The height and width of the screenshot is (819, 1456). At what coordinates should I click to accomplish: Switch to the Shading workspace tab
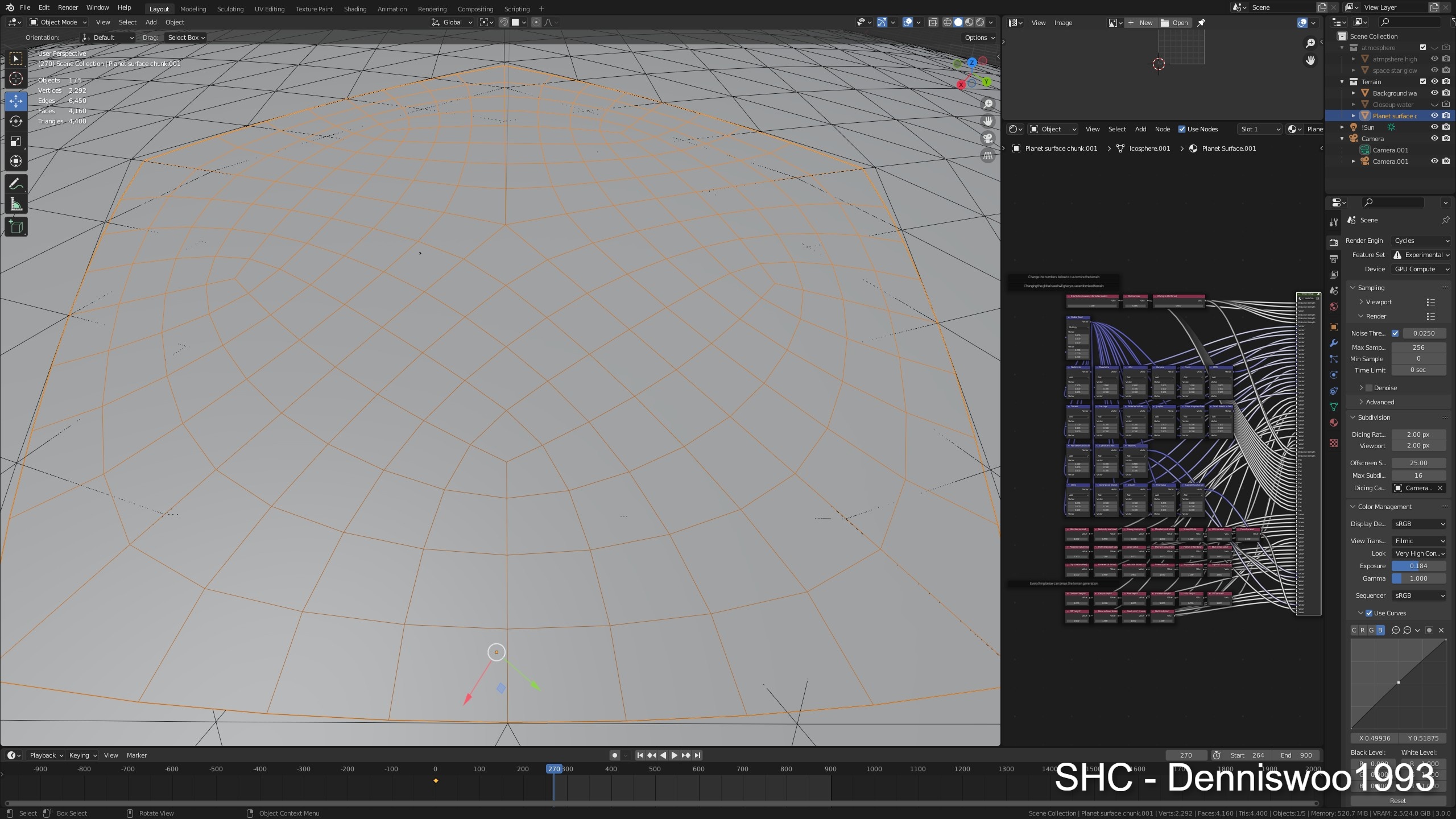pyautogui.click(x=354, y=9)
